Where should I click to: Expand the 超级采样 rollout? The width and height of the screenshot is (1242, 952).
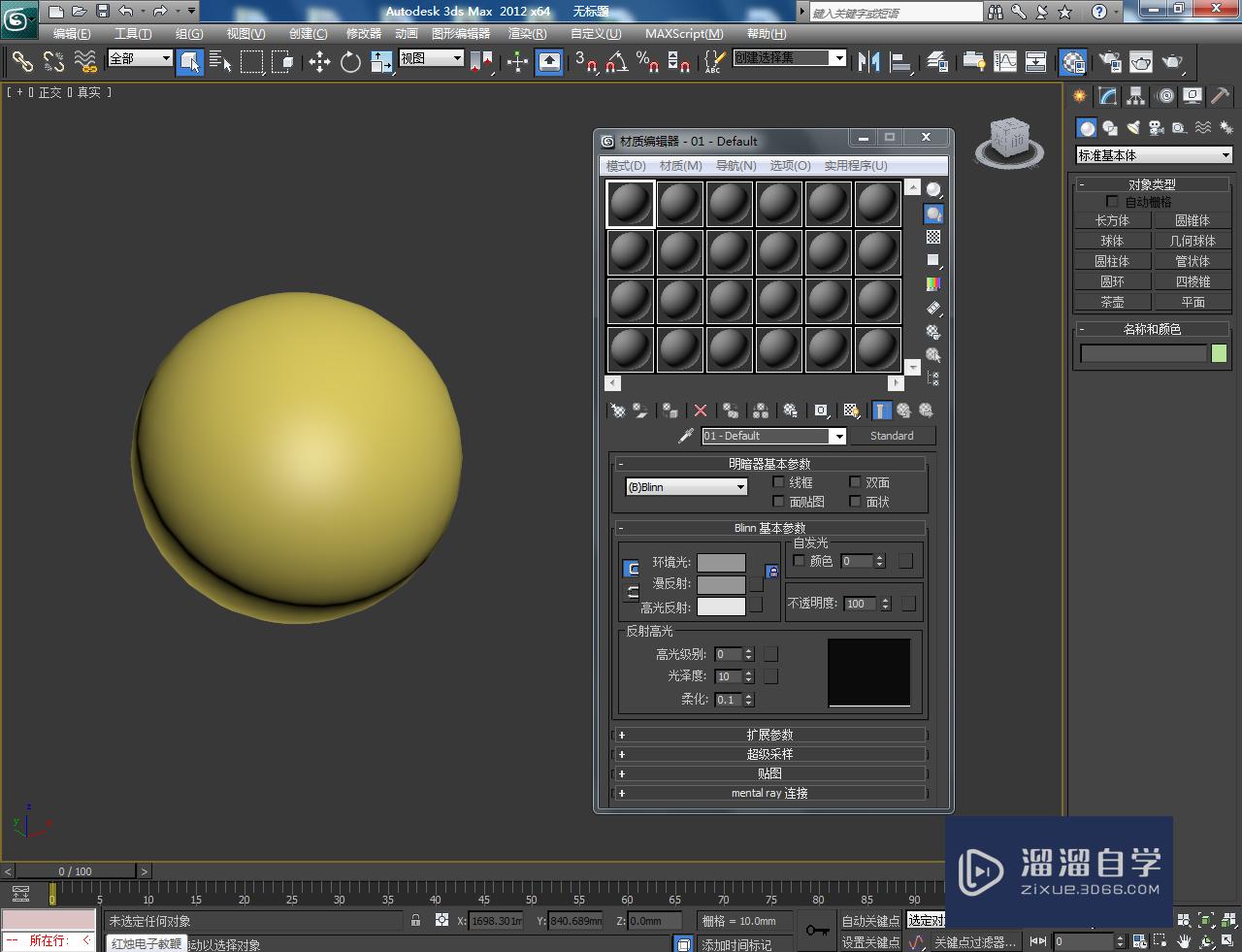coord(770,754)
